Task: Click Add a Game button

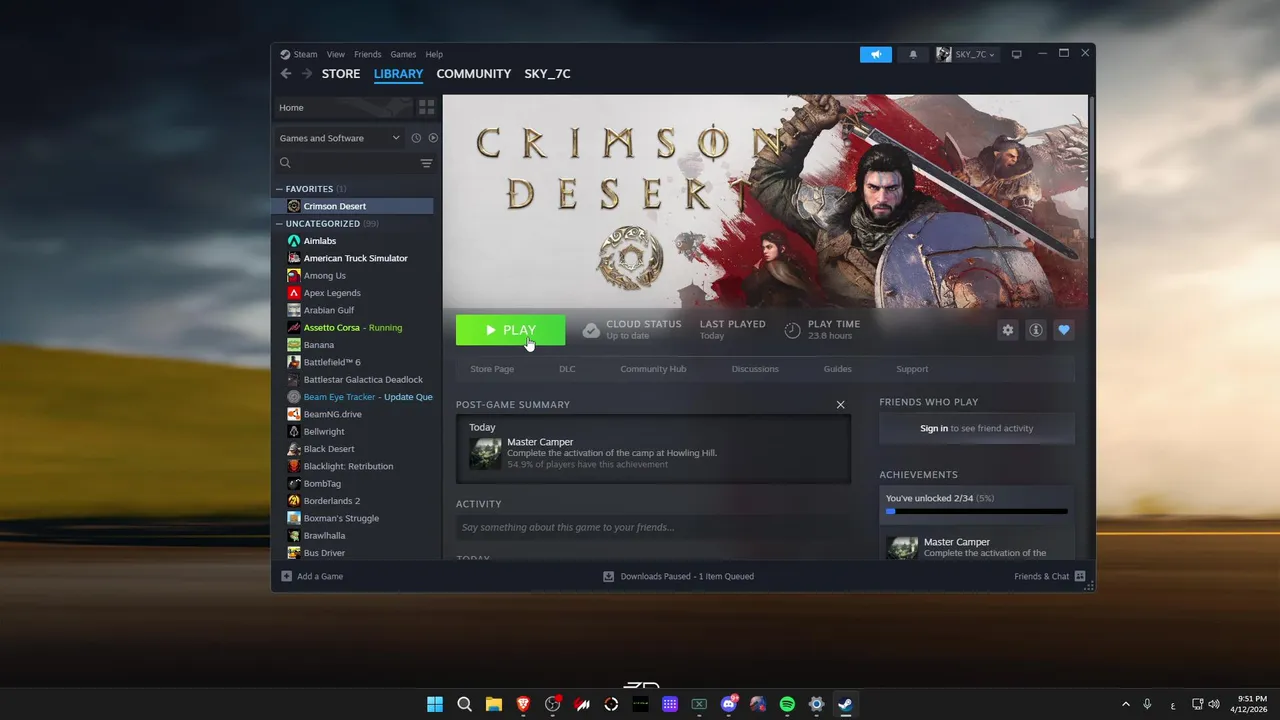Action: click(x=312, y=576)
